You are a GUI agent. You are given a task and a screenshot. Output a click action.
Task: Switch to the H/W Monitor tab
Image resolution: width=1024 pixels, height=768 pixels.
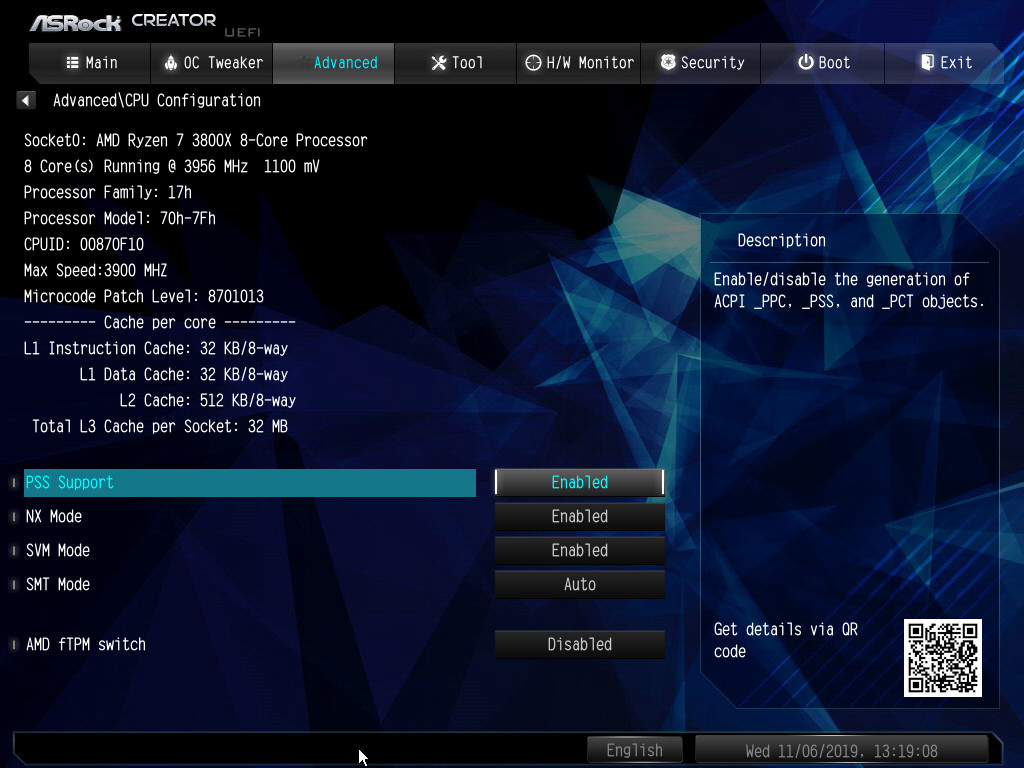tap(580, 62)
